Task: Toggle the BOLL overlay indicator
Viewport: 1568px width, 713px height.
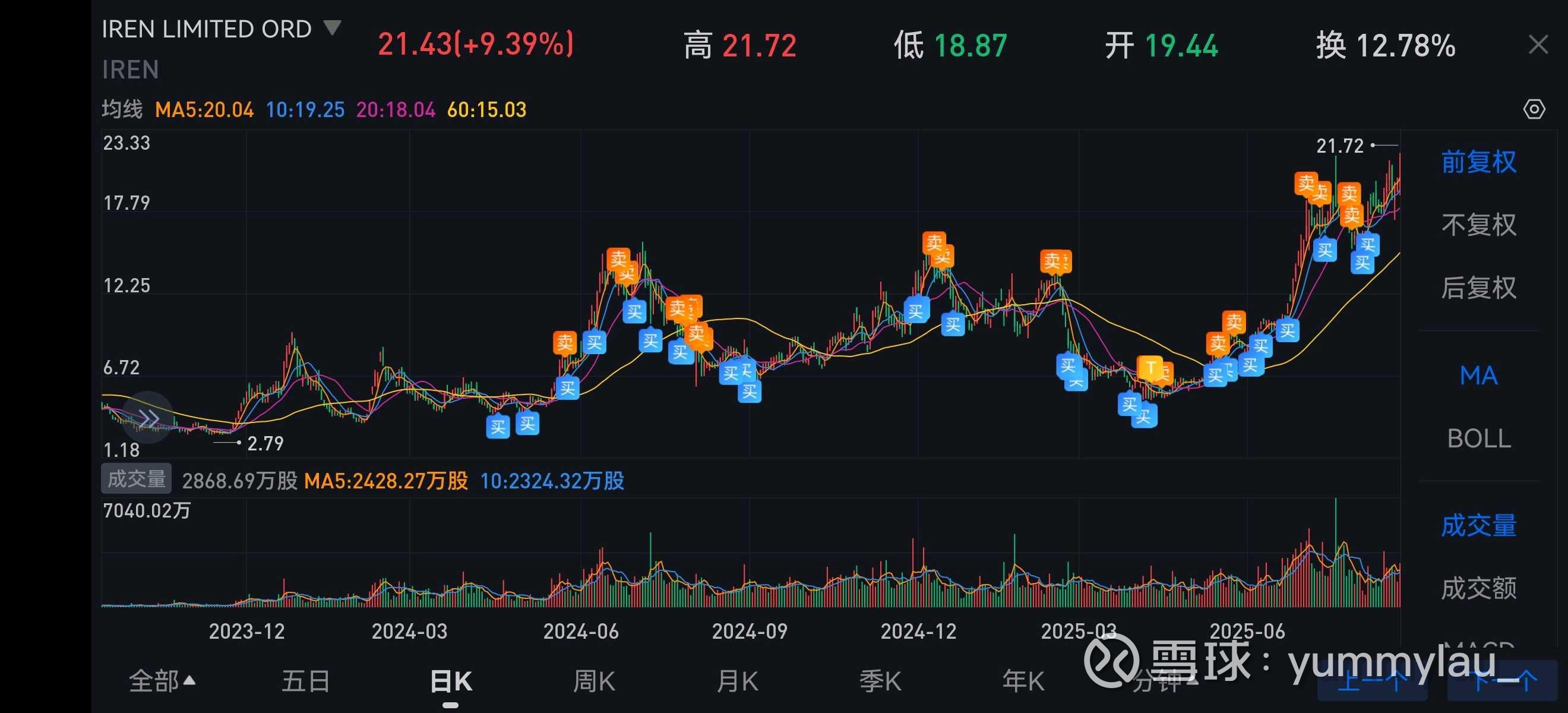Action: (x=1478, y=438)
